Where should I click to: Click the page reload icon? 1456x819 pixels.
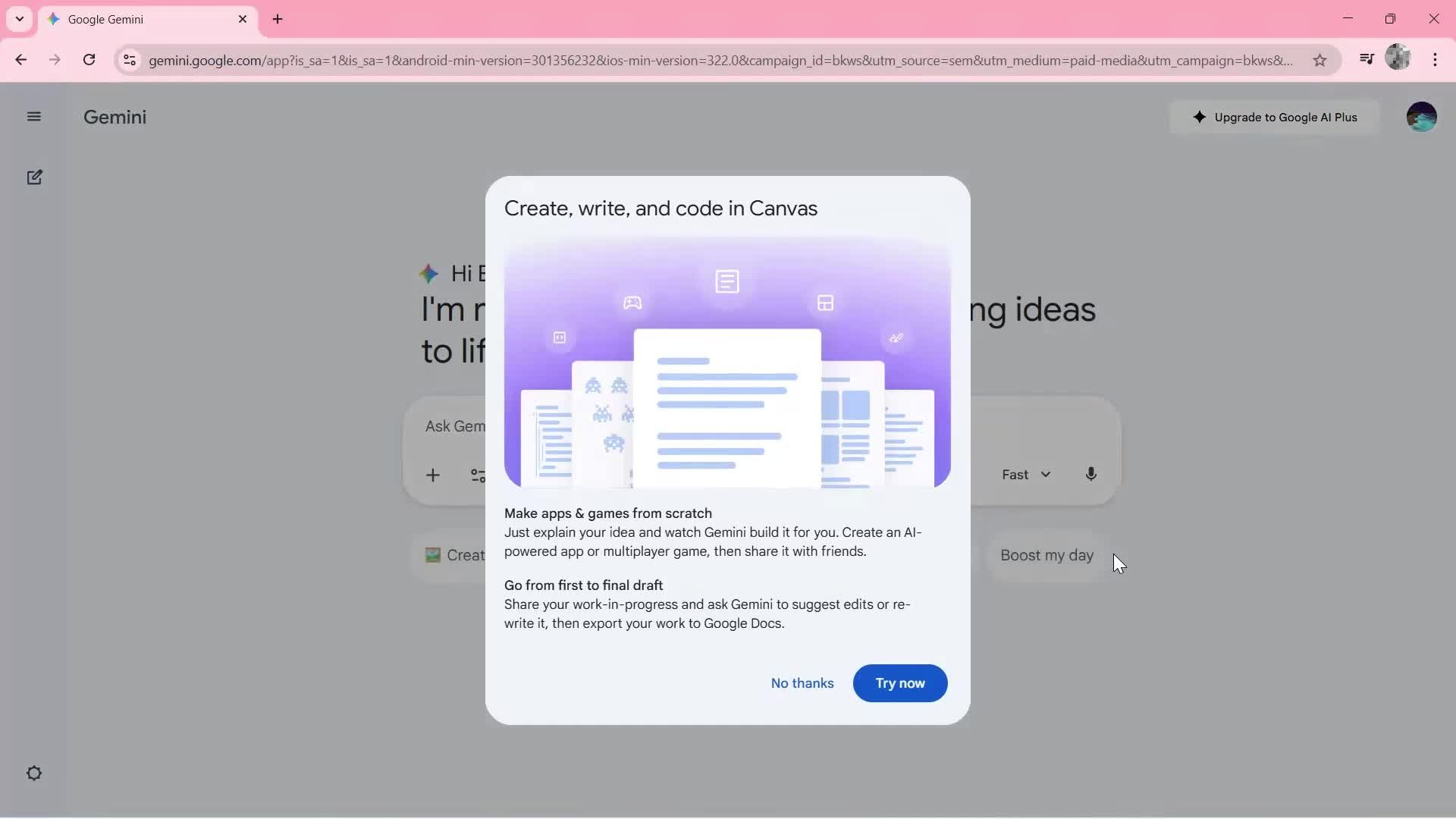click(x=89, y=59)
